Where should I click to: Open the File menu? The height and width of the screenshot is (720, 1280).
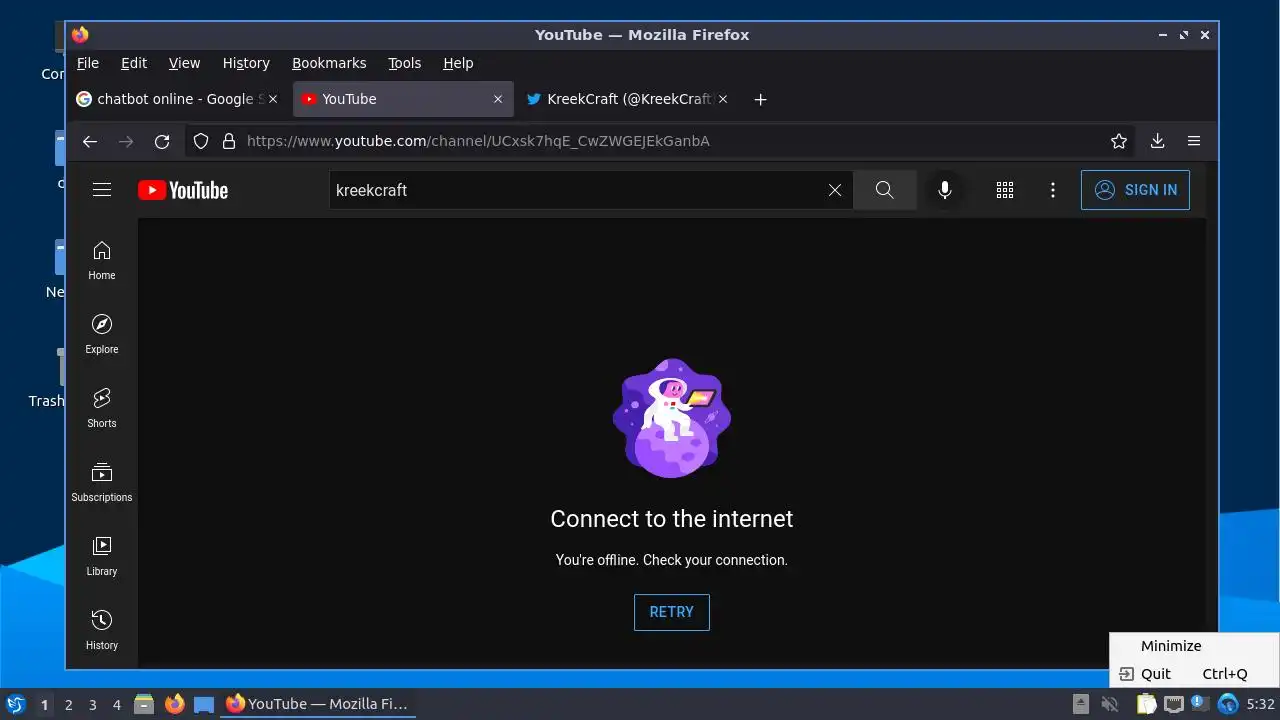(x=88, y=63)
